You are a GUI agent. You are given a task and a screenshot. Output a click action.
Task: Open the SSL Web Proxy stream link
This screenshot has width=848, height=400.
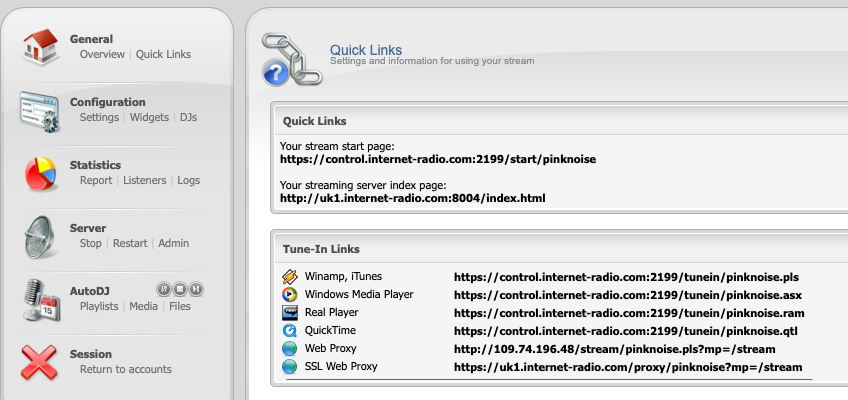tap(627, 367)
